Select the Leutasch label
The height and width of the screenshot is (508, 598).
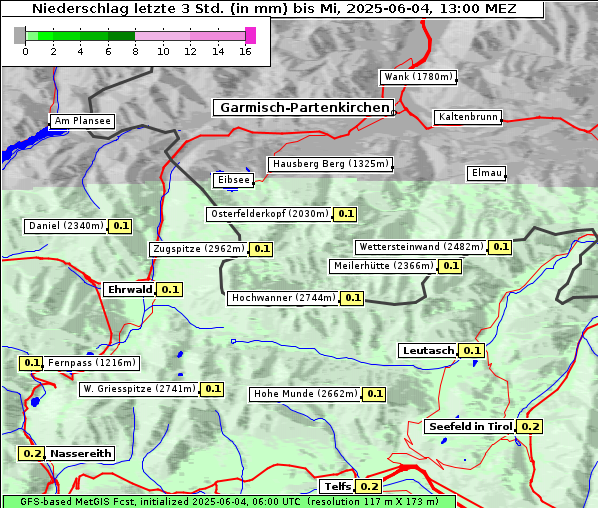428,351
